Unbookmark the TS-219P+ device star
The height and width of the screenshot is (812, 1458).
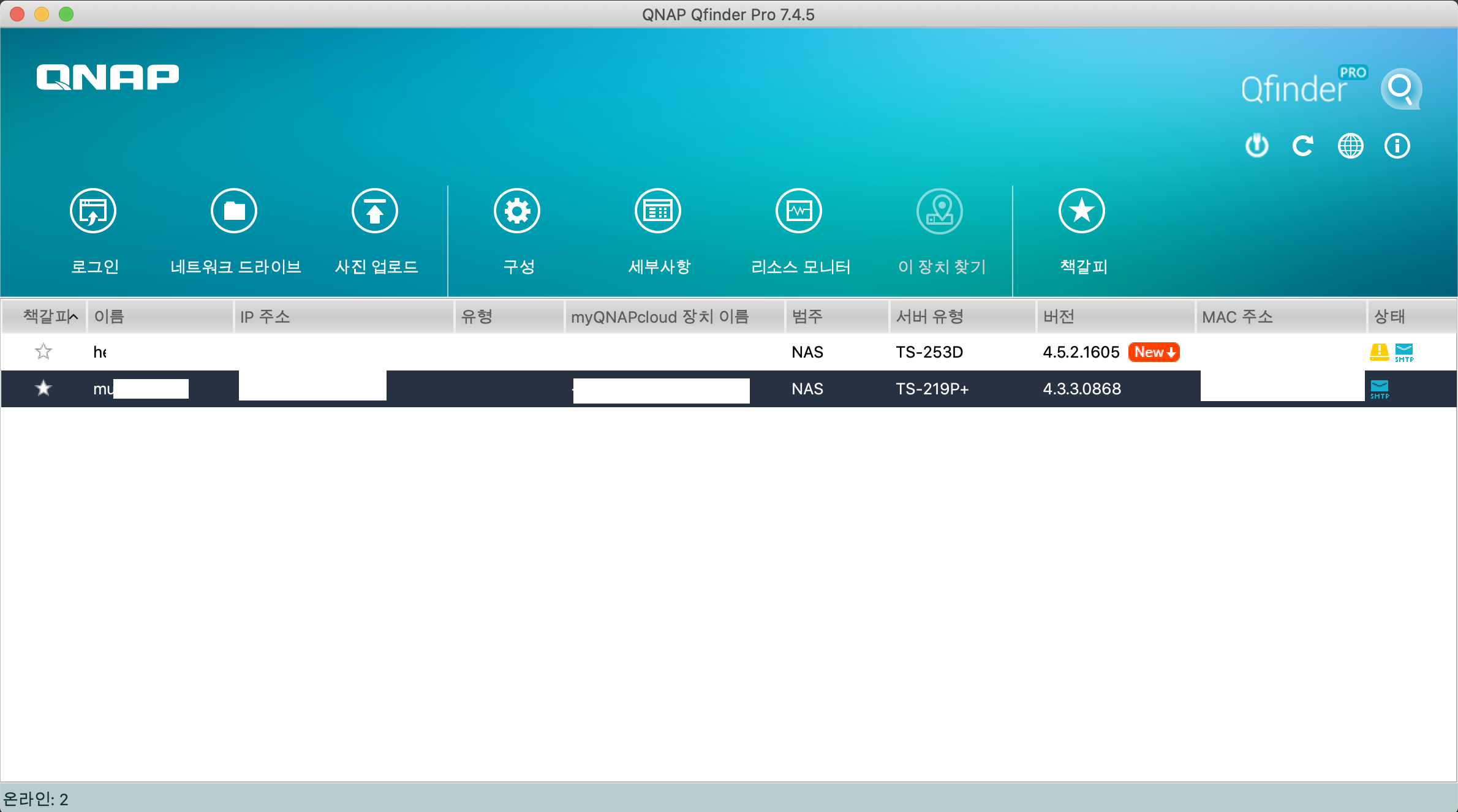tap(43, 388)
